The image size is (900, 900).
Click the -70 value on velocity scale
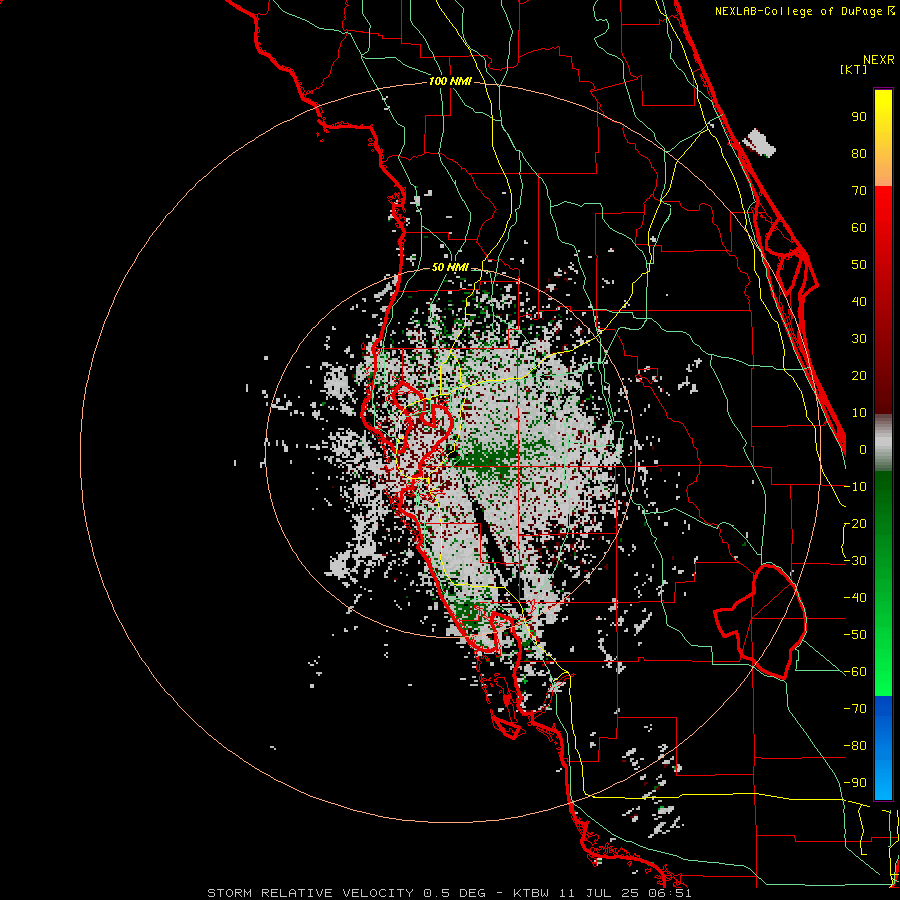(855, 709)
